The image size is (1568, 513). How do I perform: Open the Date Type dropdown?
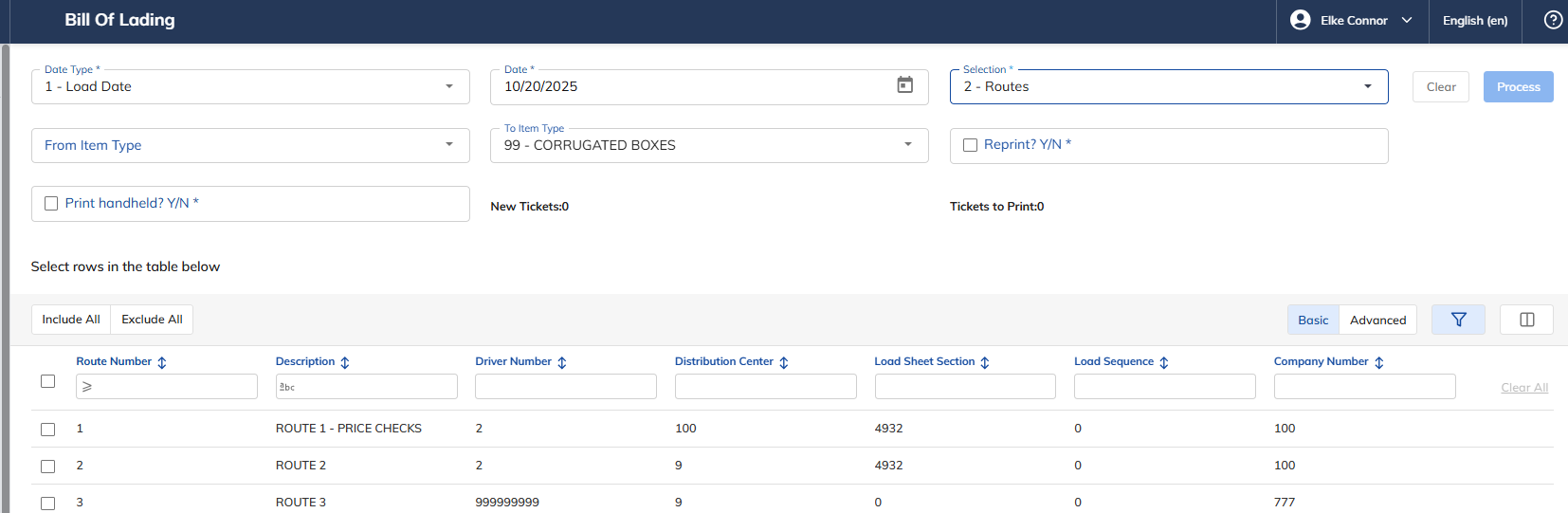pyautogui.click(x=250, y=86)
